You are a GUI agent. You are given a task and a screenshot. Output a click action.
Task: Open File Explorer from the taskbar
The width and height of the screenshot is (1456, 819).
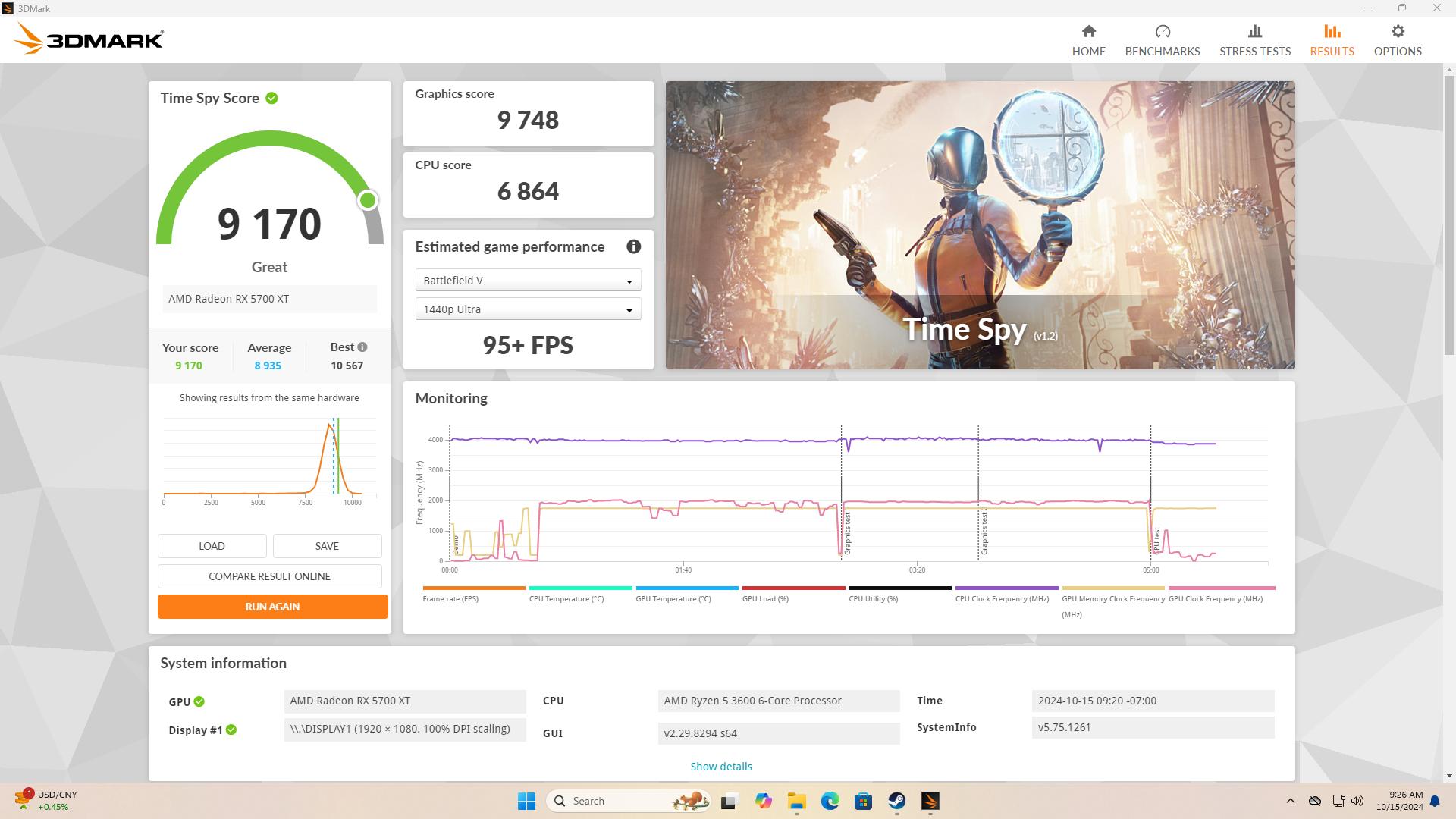(796, 801)
